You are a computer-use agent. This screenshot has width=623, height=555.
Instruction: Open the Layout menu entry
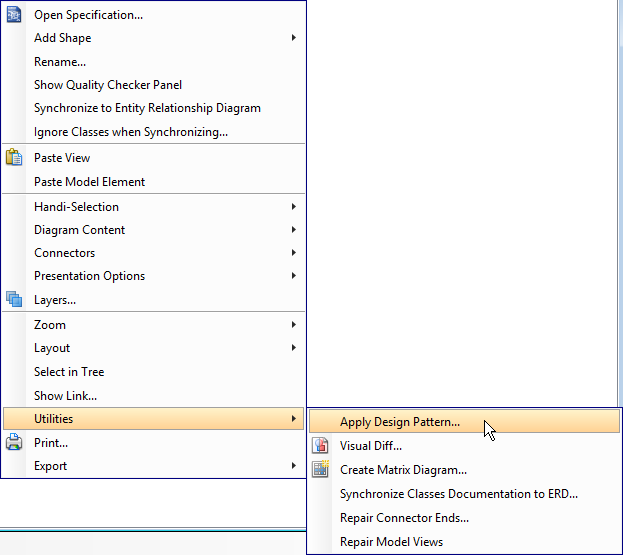coord(153,348)
